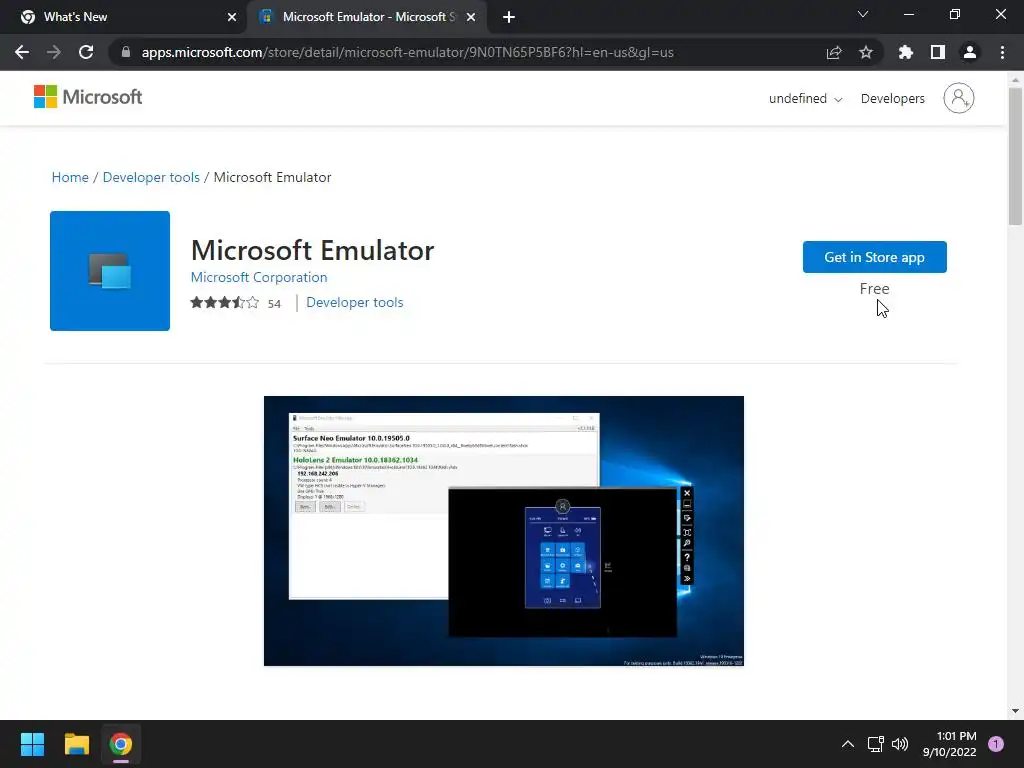
Task: Share this page using the share icon
Action: 834,52
